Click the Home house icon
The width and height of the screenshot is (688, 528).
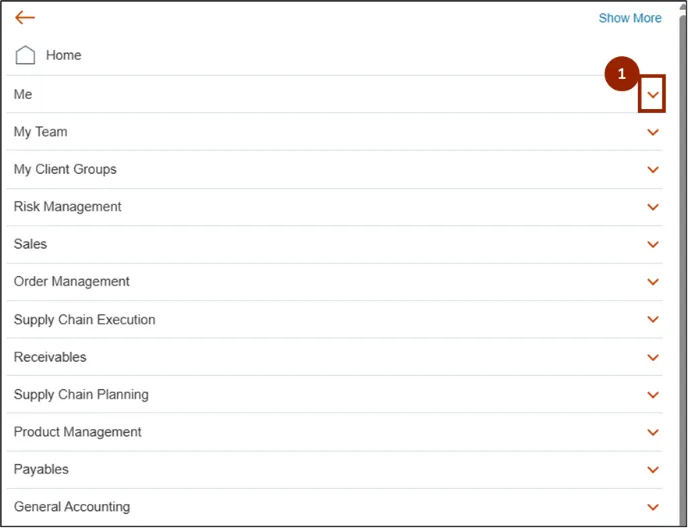pos(25,55)
